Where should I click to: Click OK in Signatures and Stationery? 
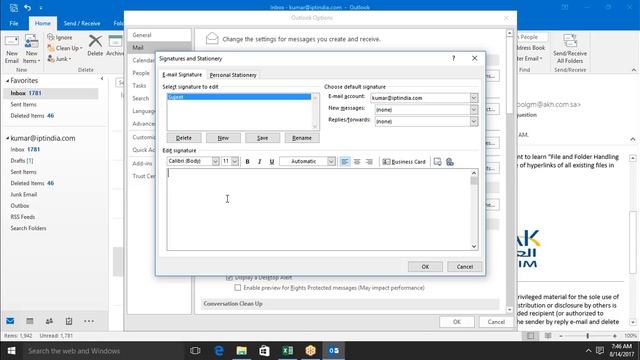click(425, 267)
